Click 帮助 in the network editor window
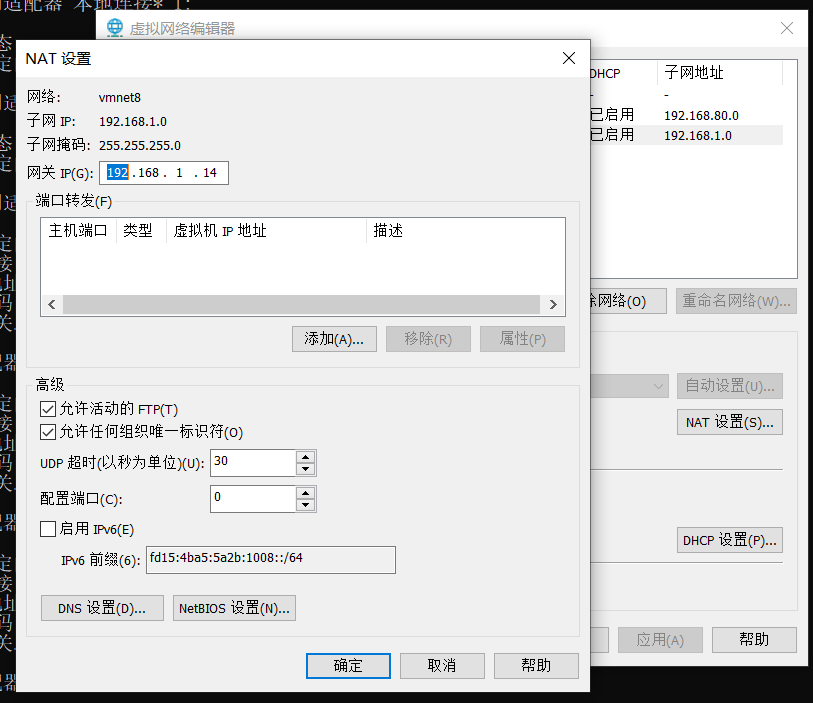813x703 pixels. click(x=754, y=640)
